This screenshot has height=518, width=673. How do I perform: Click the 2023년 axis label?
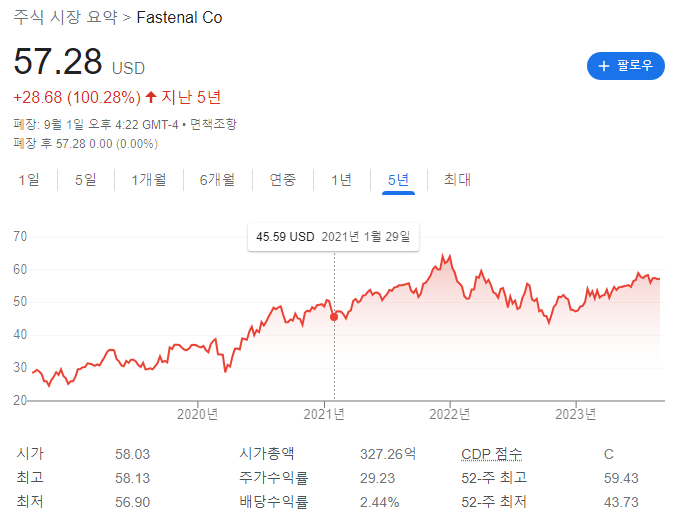pos(576,414)
